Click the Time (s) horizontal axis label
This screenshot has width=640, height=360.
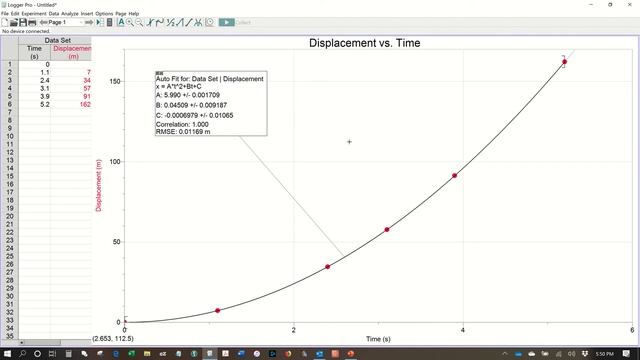point(378,339)
